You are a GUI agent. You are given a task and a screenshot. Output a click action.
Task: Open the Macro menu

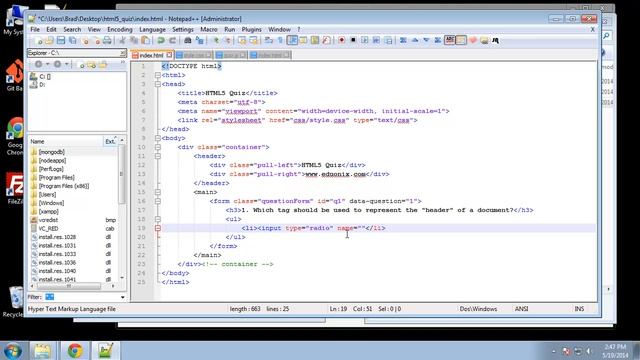click(209, 29)
